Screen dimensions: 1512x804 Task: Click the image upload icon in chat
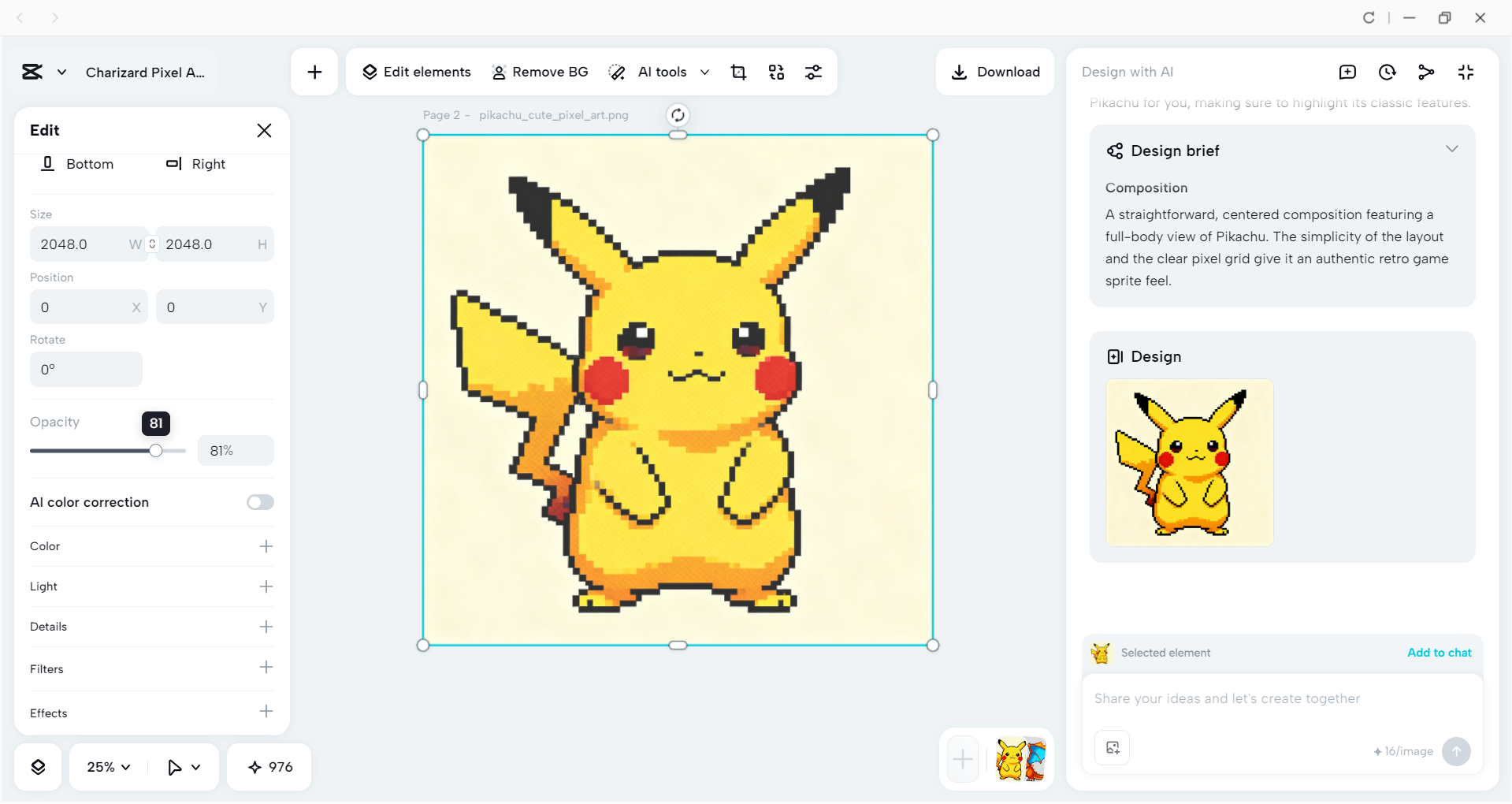pyautogui.click(x=1112, y=748)
